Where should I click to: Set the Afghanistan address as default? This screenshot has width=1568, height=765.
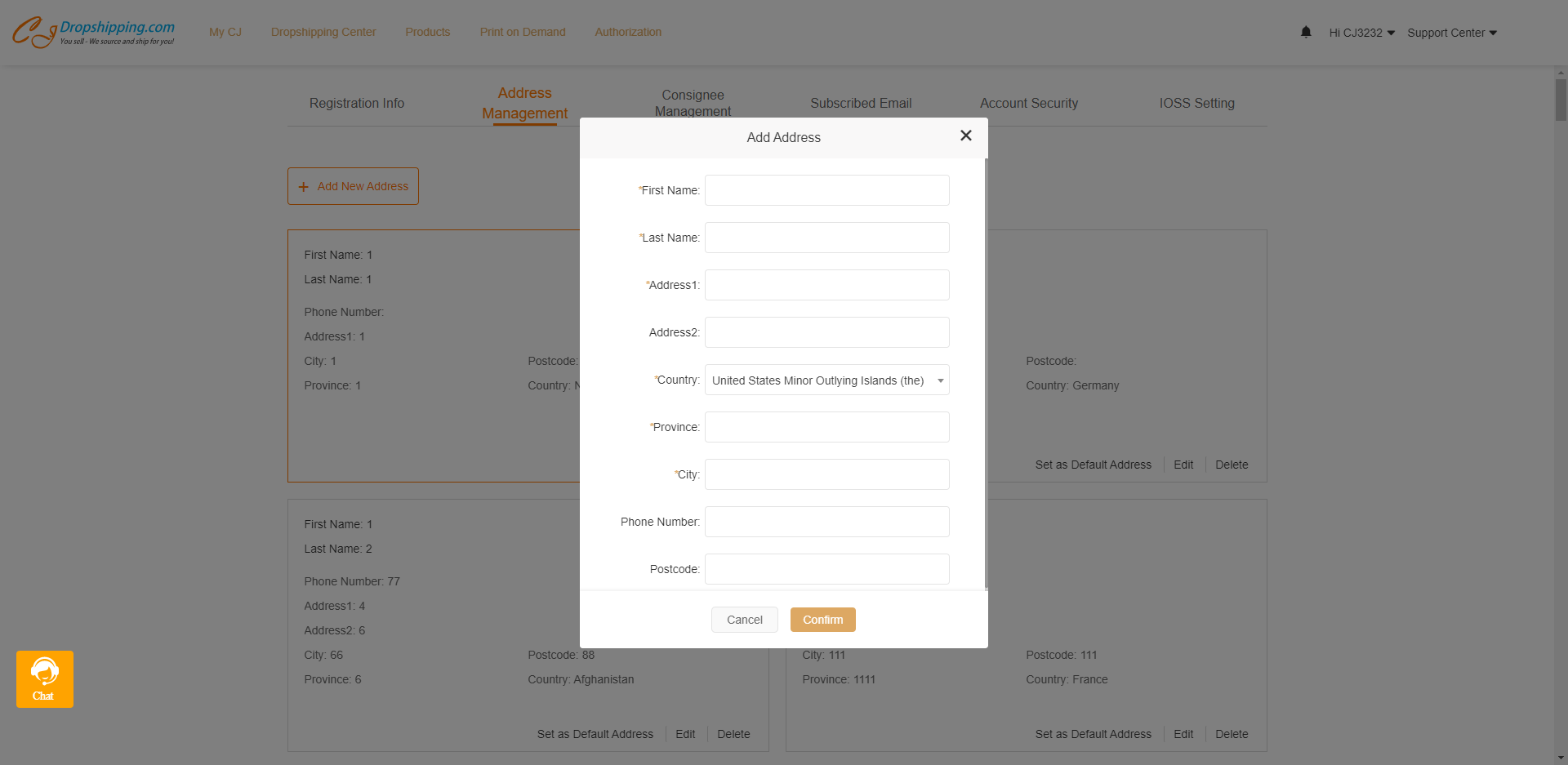(595, 734)
